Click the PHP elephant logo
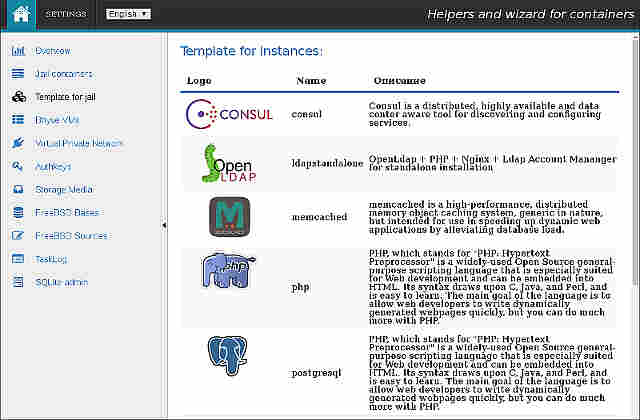The image size is (640, 420). [229, 270]
